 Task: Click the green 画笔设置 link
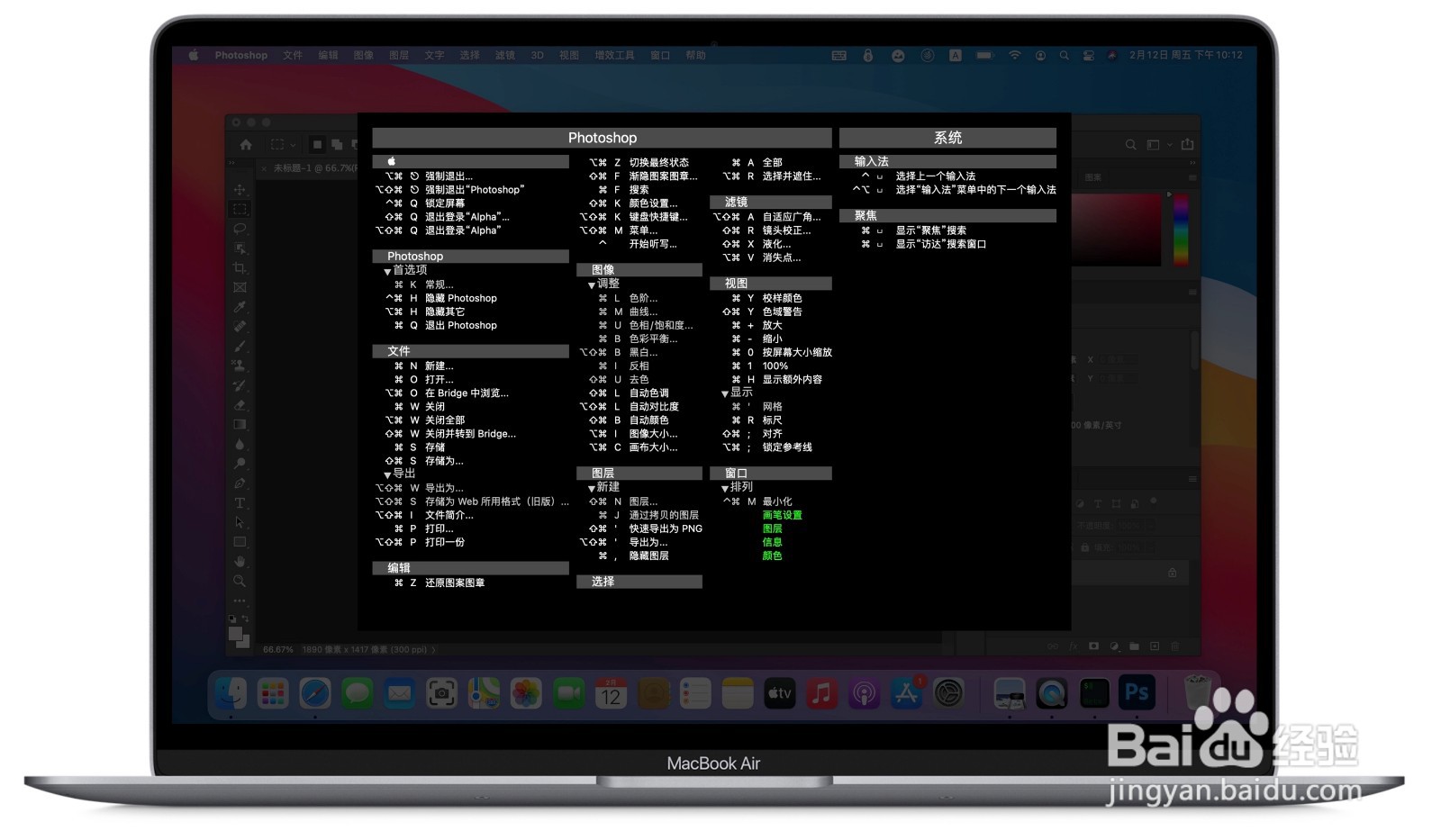tap(782, 515)
